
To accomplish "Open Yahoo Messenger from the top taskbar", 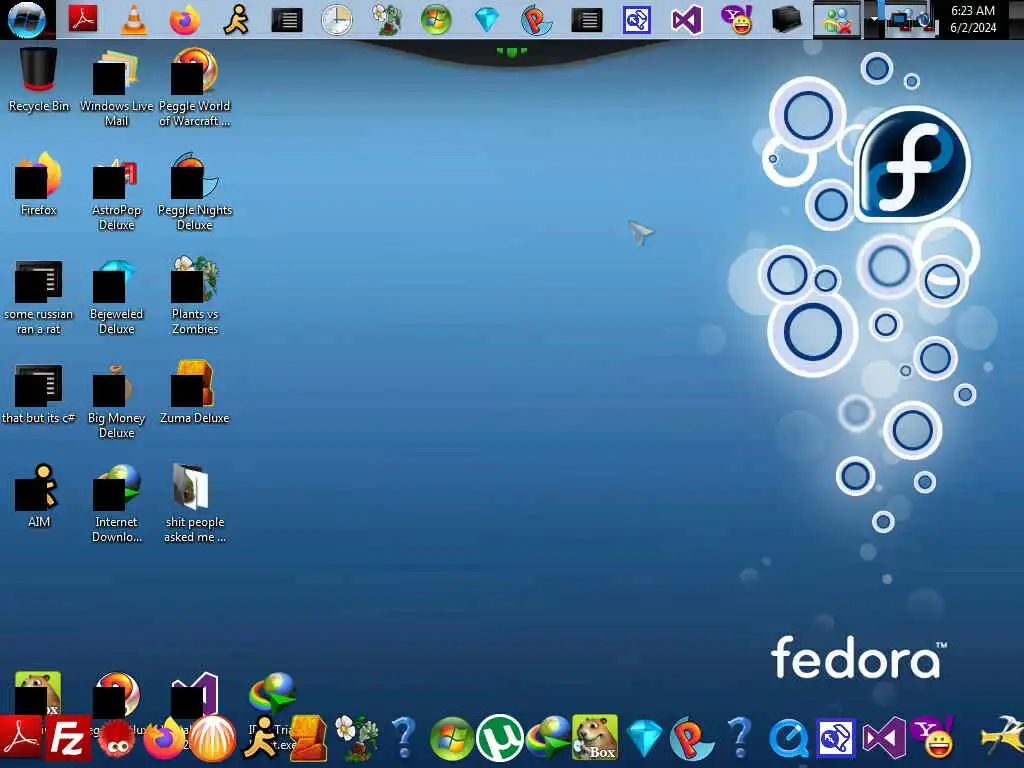I will pos(737,20).
